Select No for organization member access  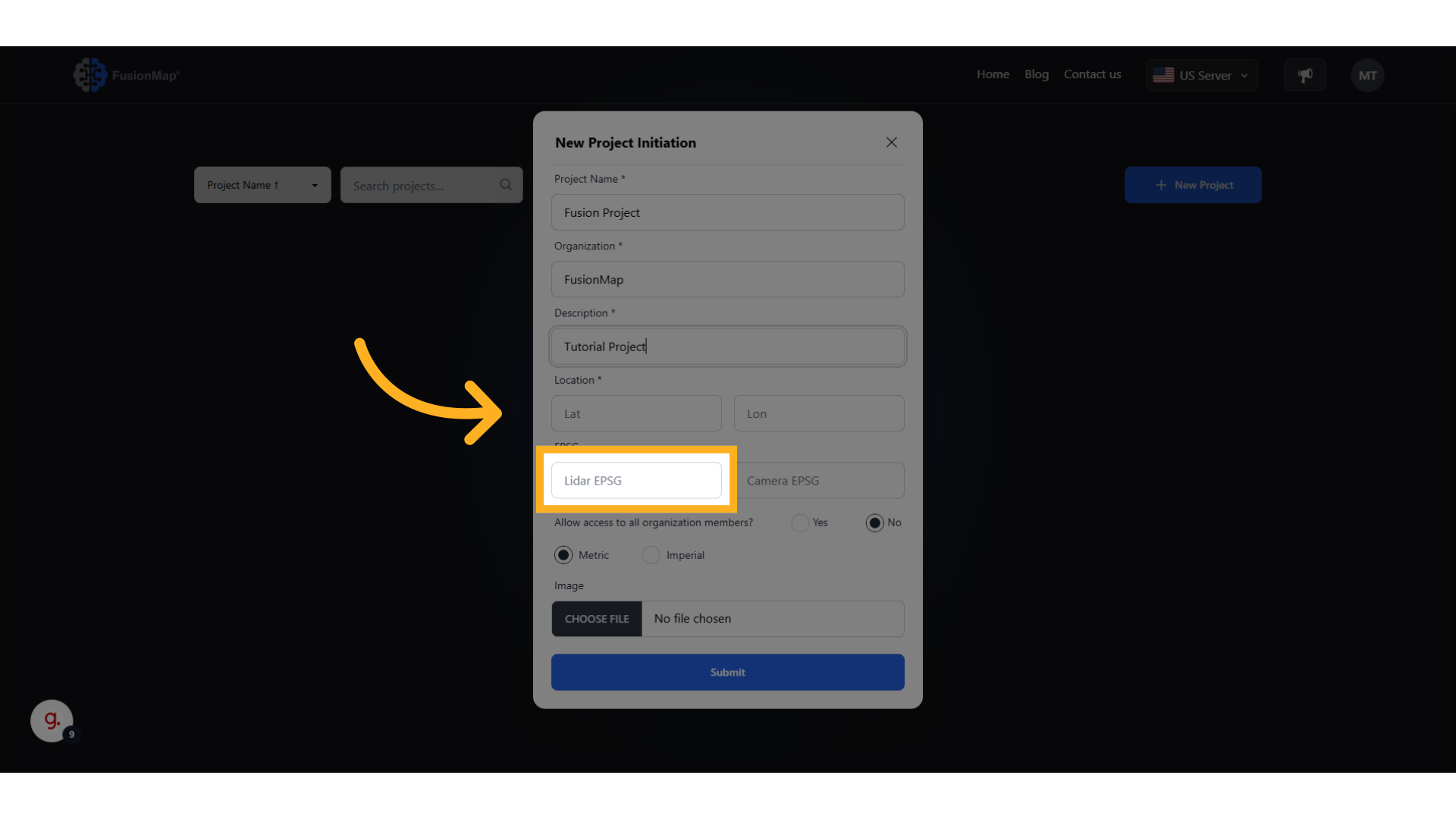coord(874,522)
